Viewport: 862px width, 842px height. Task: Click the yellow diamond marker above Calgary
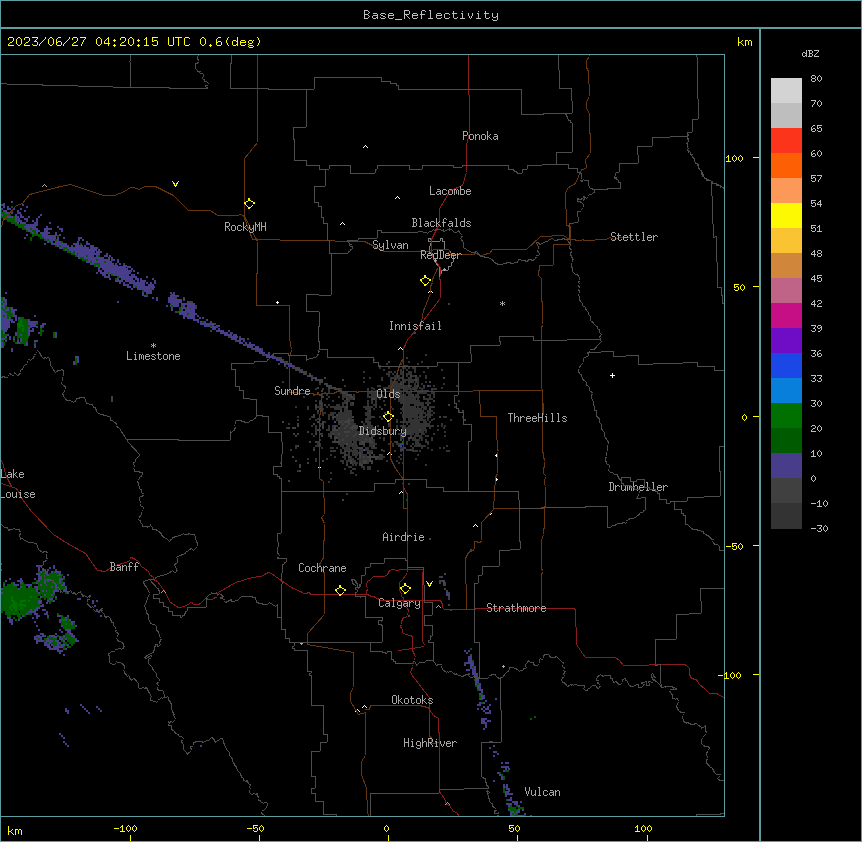click(x=405, y=589)
